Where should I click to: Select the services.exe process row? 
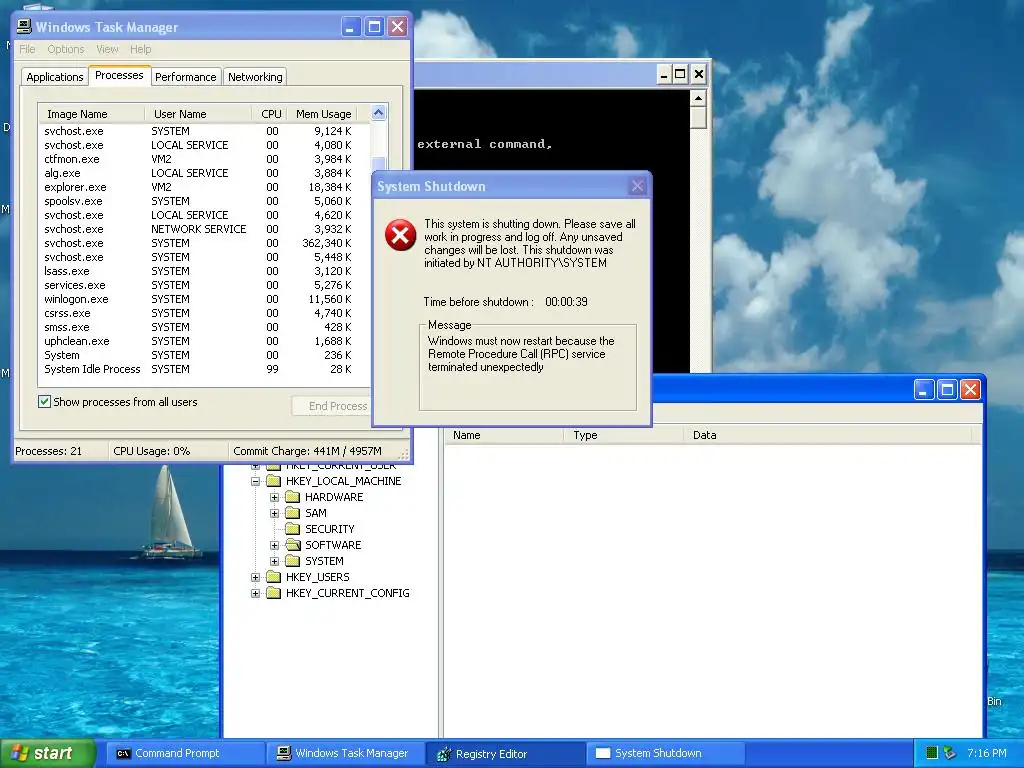point(204,285)
